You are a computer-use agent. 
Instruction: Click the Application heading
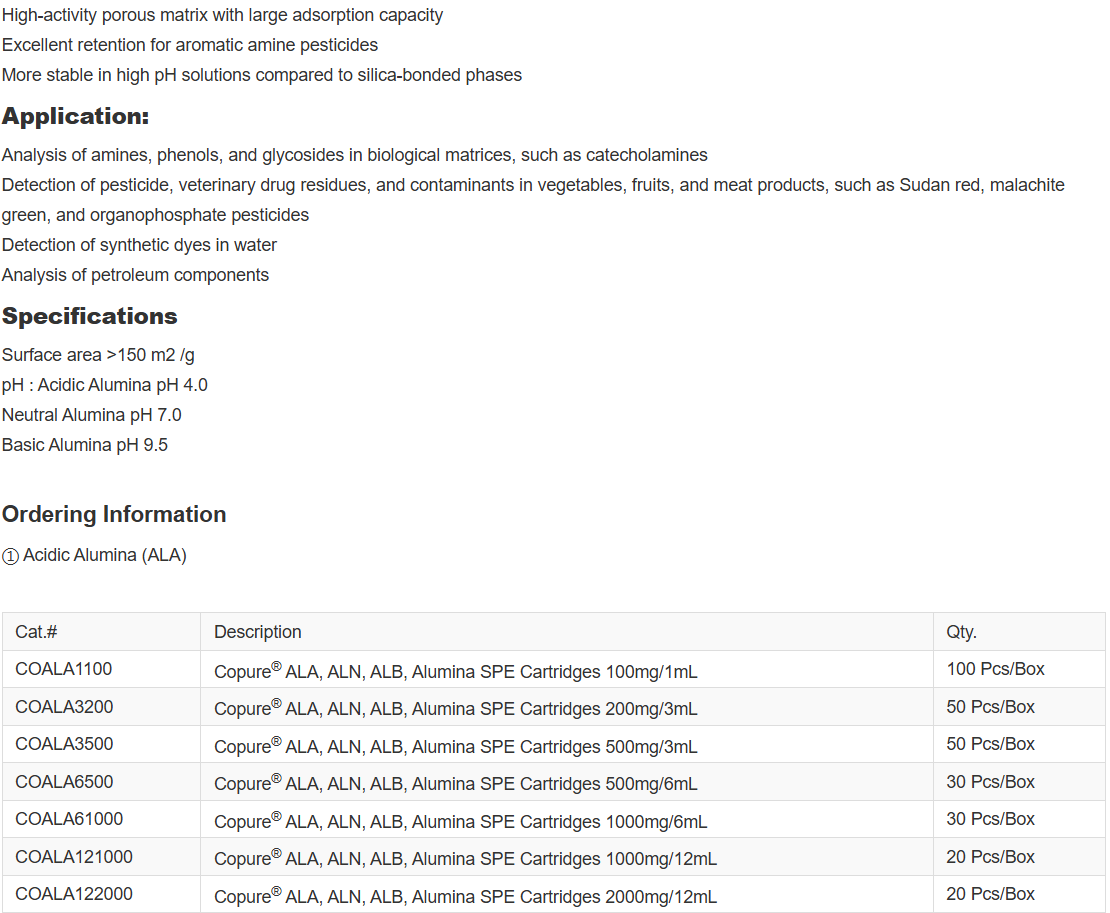75,116
